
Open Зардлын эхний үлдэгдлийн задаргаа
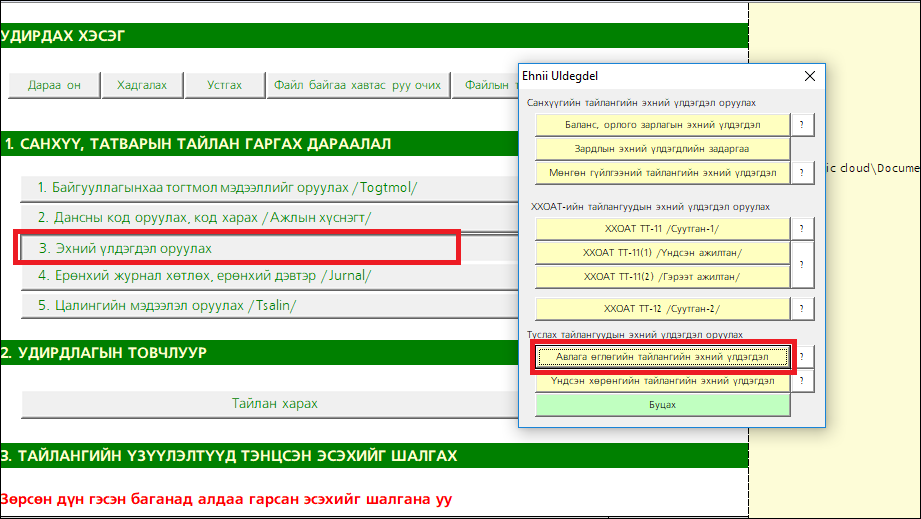tap(662, 149)
